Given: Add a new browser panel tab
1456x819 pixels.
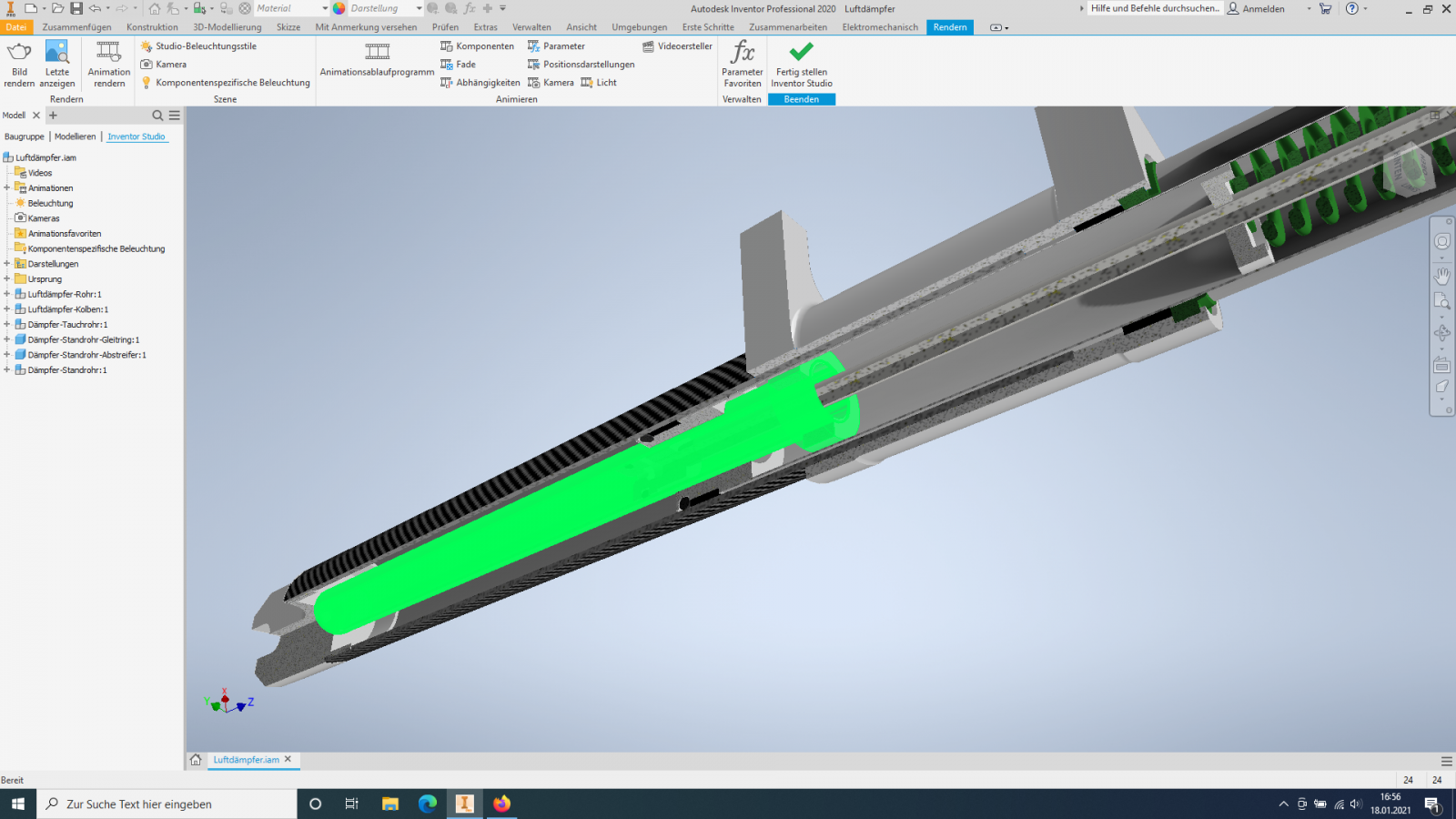Looking at the screenshot, I should point(53,116).
